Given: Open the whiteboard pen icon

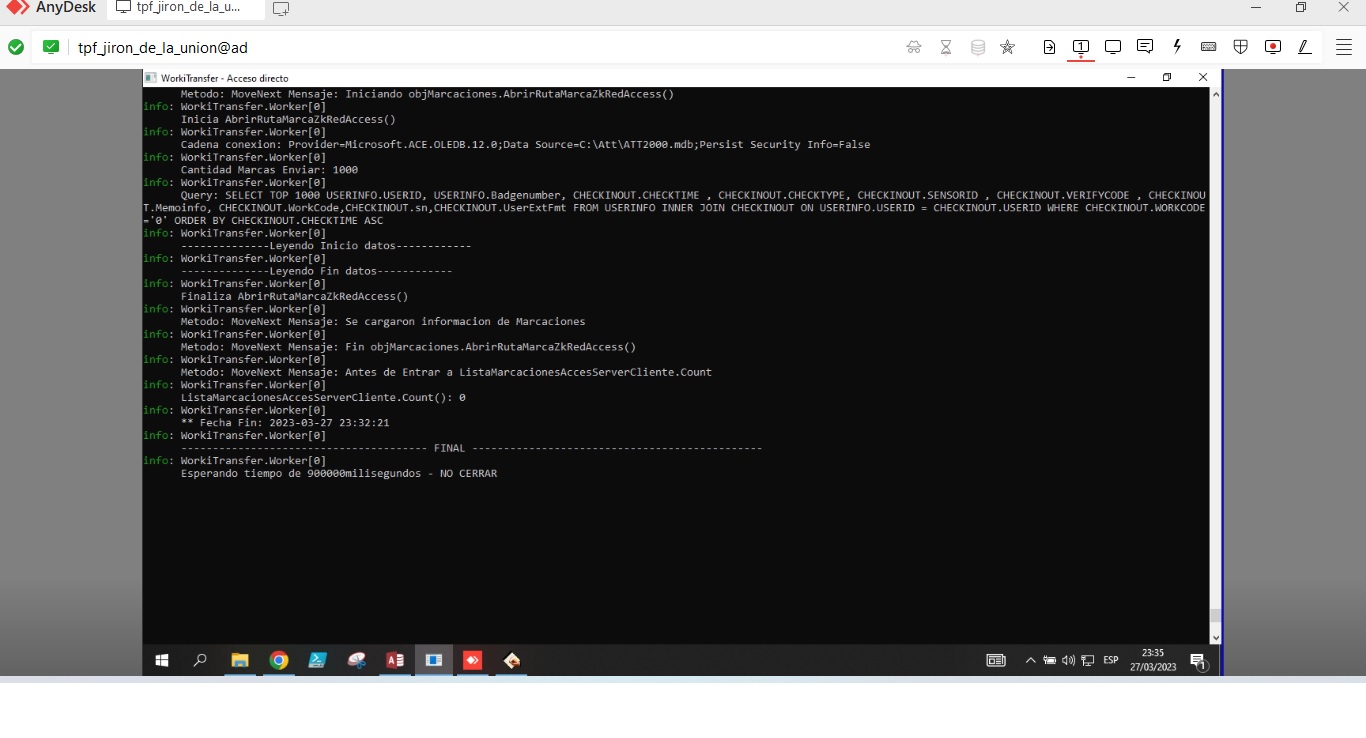Looking at the screenshot, I should (1304, 47).
